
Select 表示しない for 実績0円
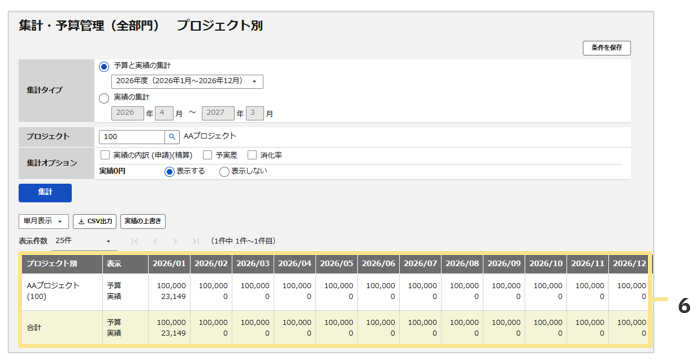[224, 171]
